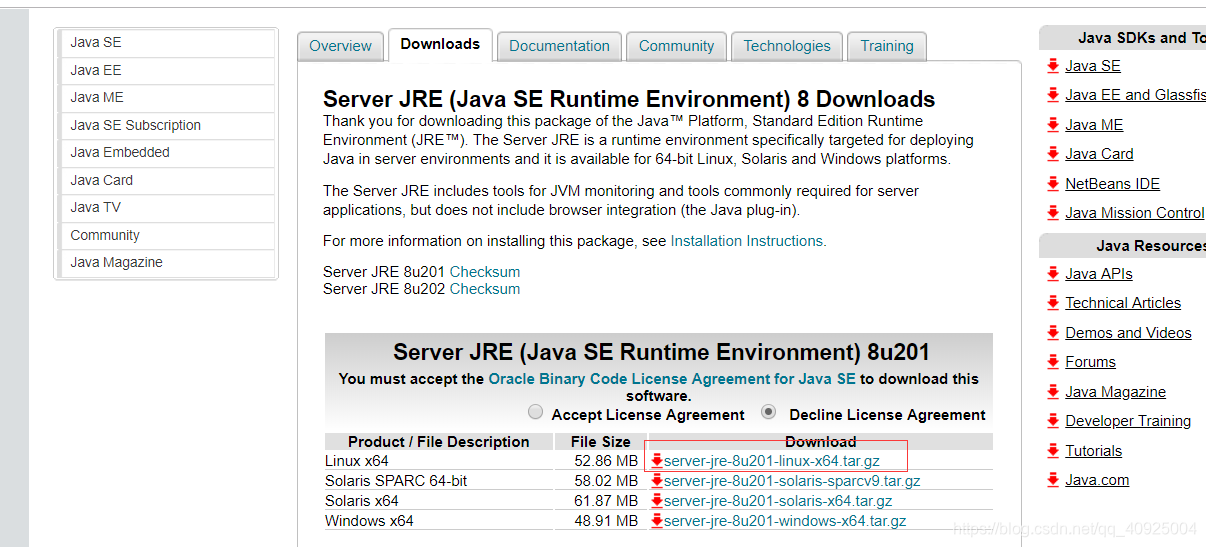Image resolution: width=1206 pixels, height=547 pixels.
Task: Open Community in the left sidebar
Action: tap(168, 235)
